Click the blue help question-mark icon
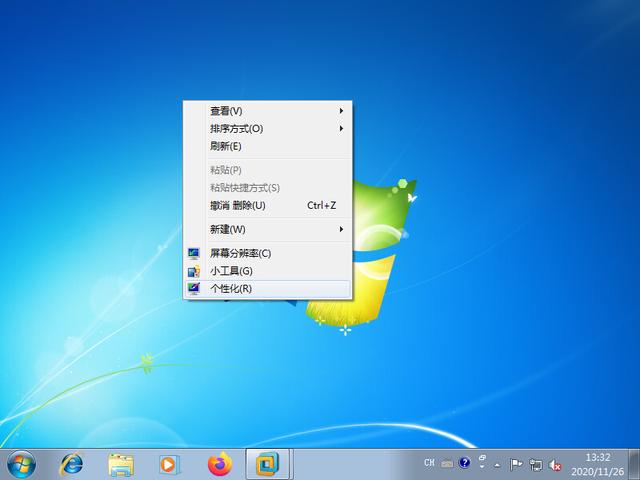 pyautogui.click(x=464, y=463)
